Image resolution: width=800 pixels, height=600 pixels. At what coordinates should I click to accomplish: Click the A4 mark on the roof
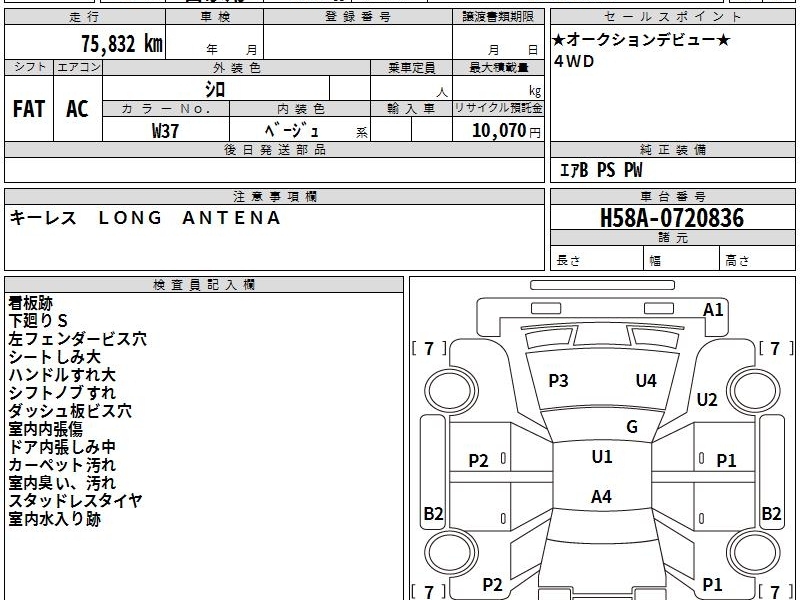pos(601,496)
